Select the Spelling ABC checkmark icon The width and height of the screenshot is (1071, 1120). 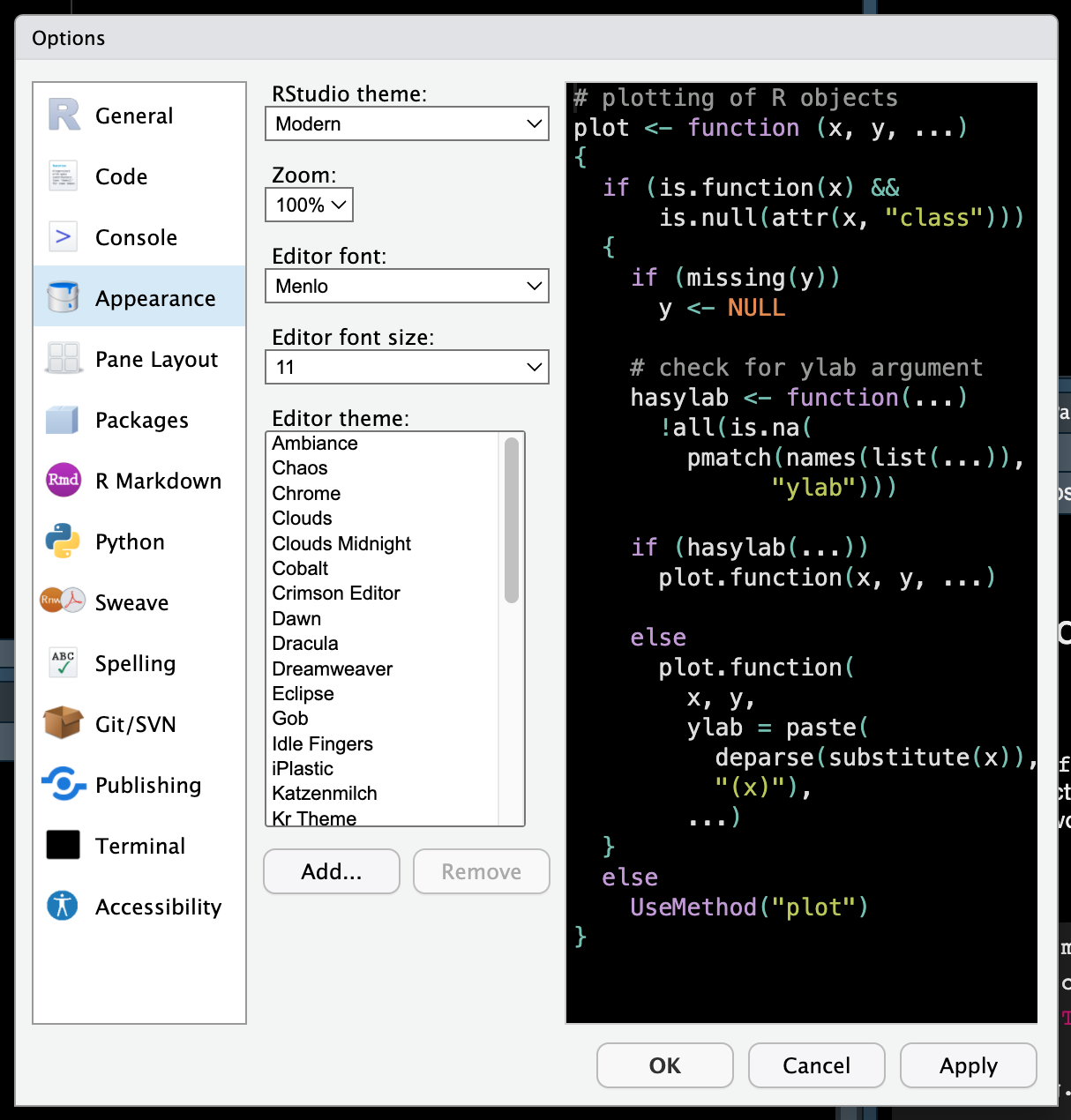point(63,662)
